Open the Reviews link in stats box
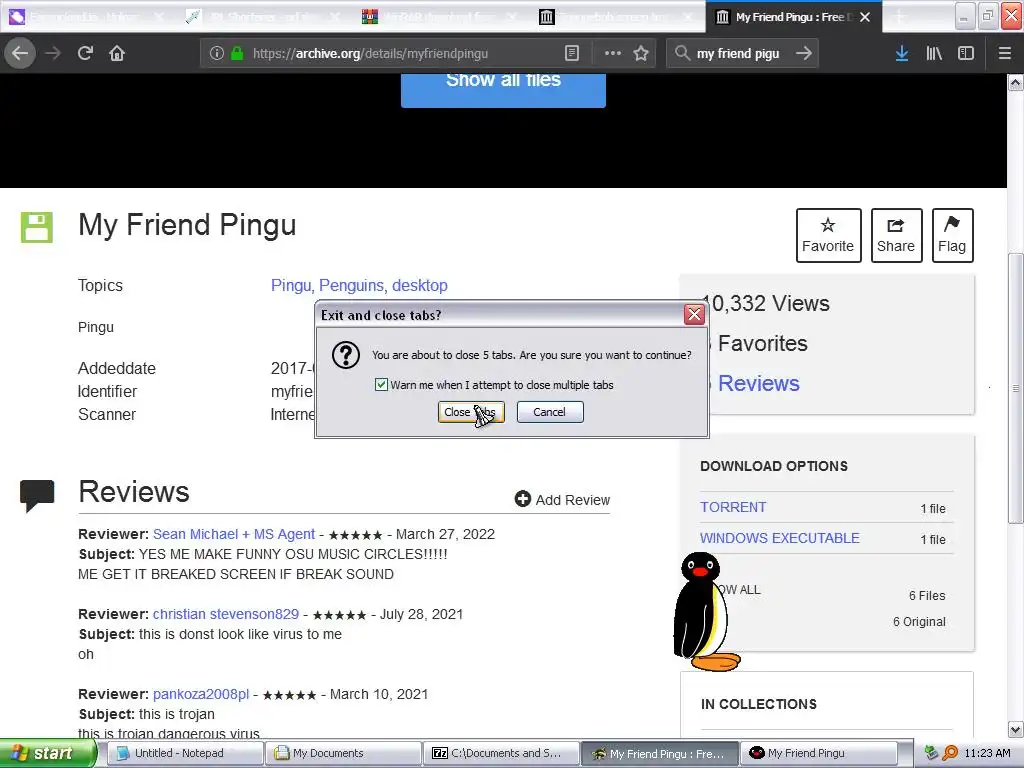 point(758,383)
